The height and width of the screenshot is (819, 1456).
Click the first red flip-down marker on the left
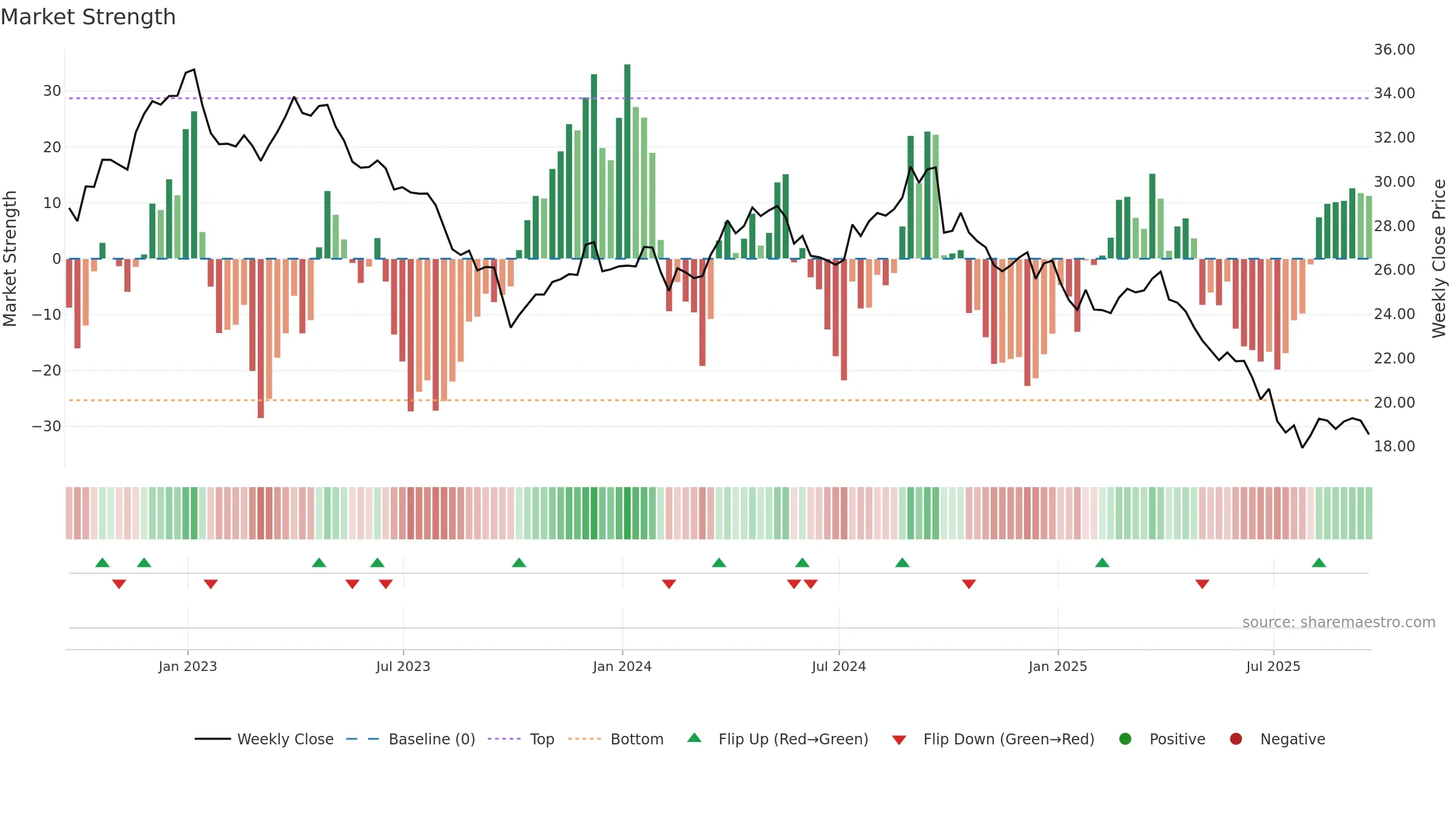[119, 584]
